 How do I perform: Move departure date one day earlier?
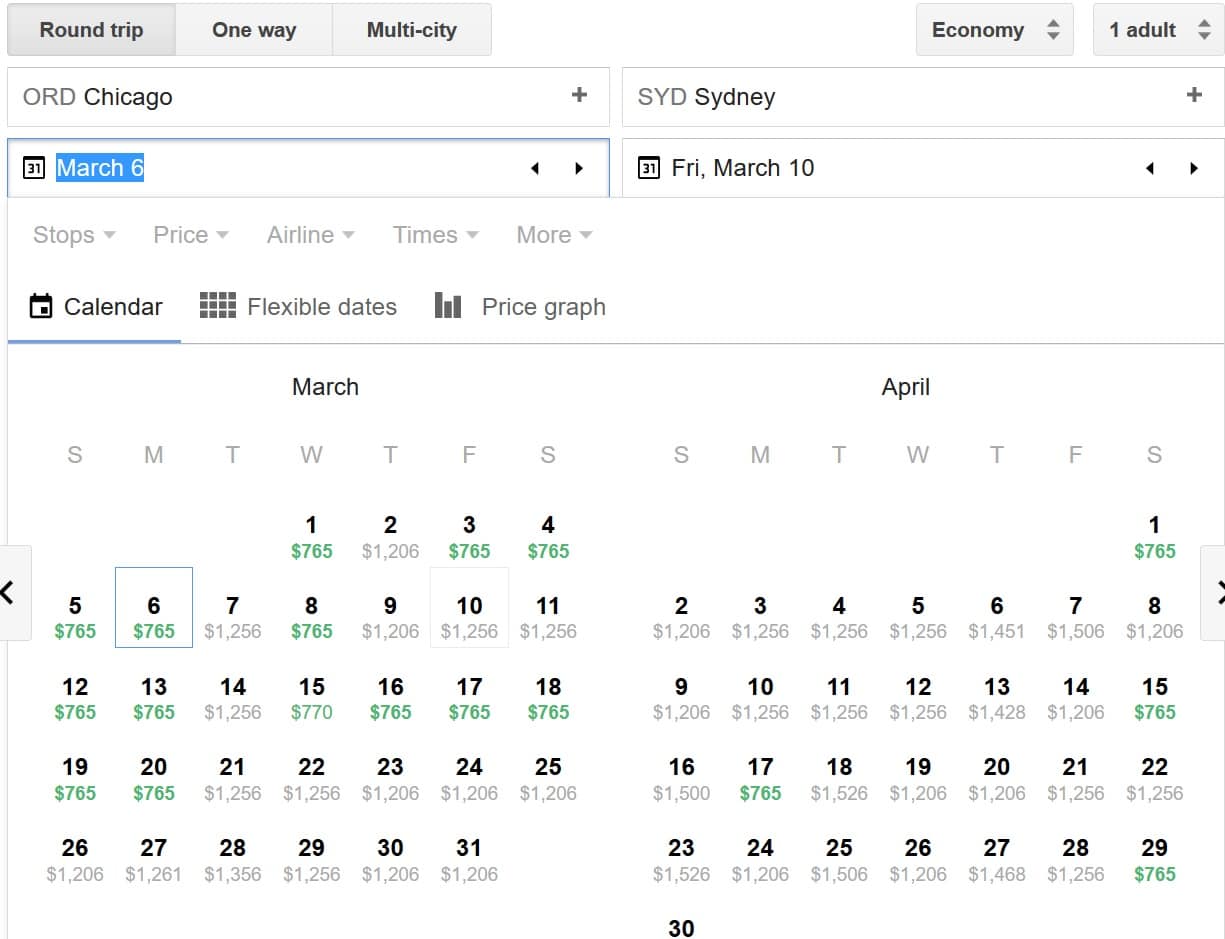pos(535,168)
